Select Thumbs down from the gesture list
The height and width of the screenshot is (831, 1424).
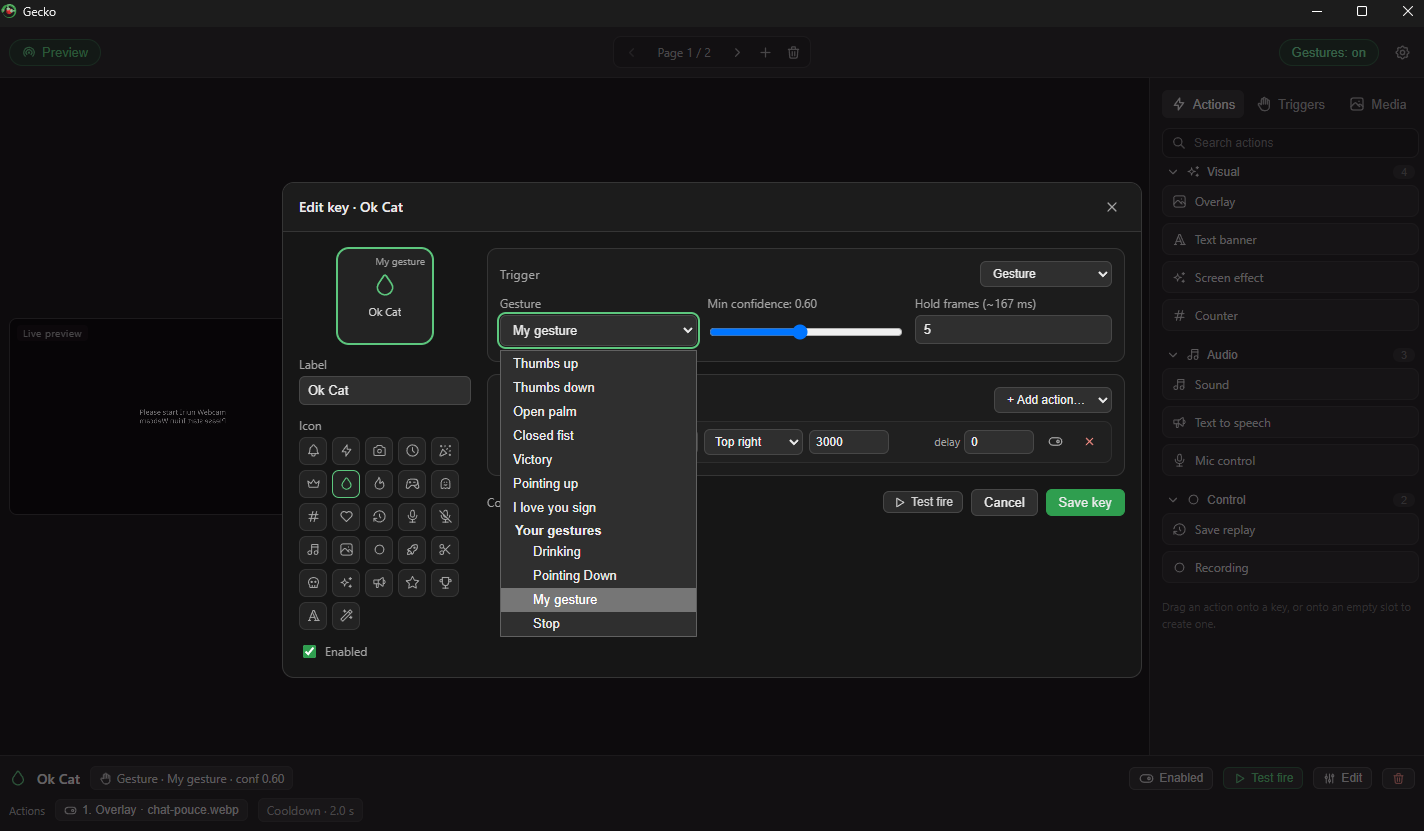(598, 388)
